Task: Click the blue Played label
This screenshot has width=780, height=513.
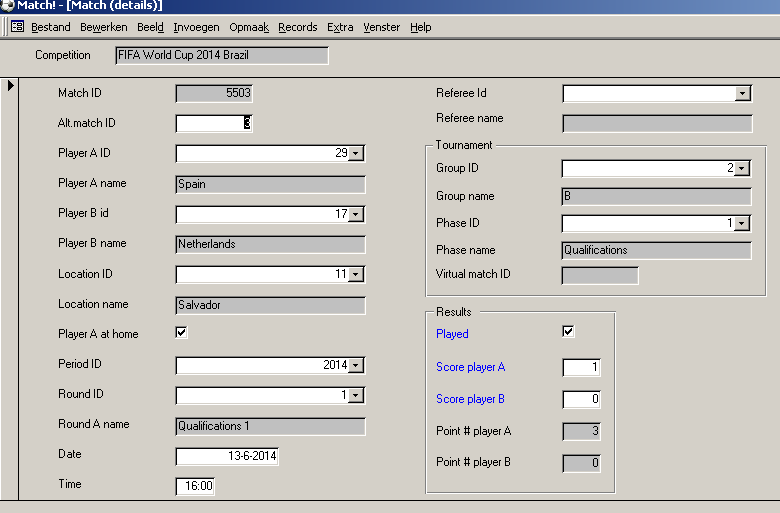Action: [x=452, y=334]
